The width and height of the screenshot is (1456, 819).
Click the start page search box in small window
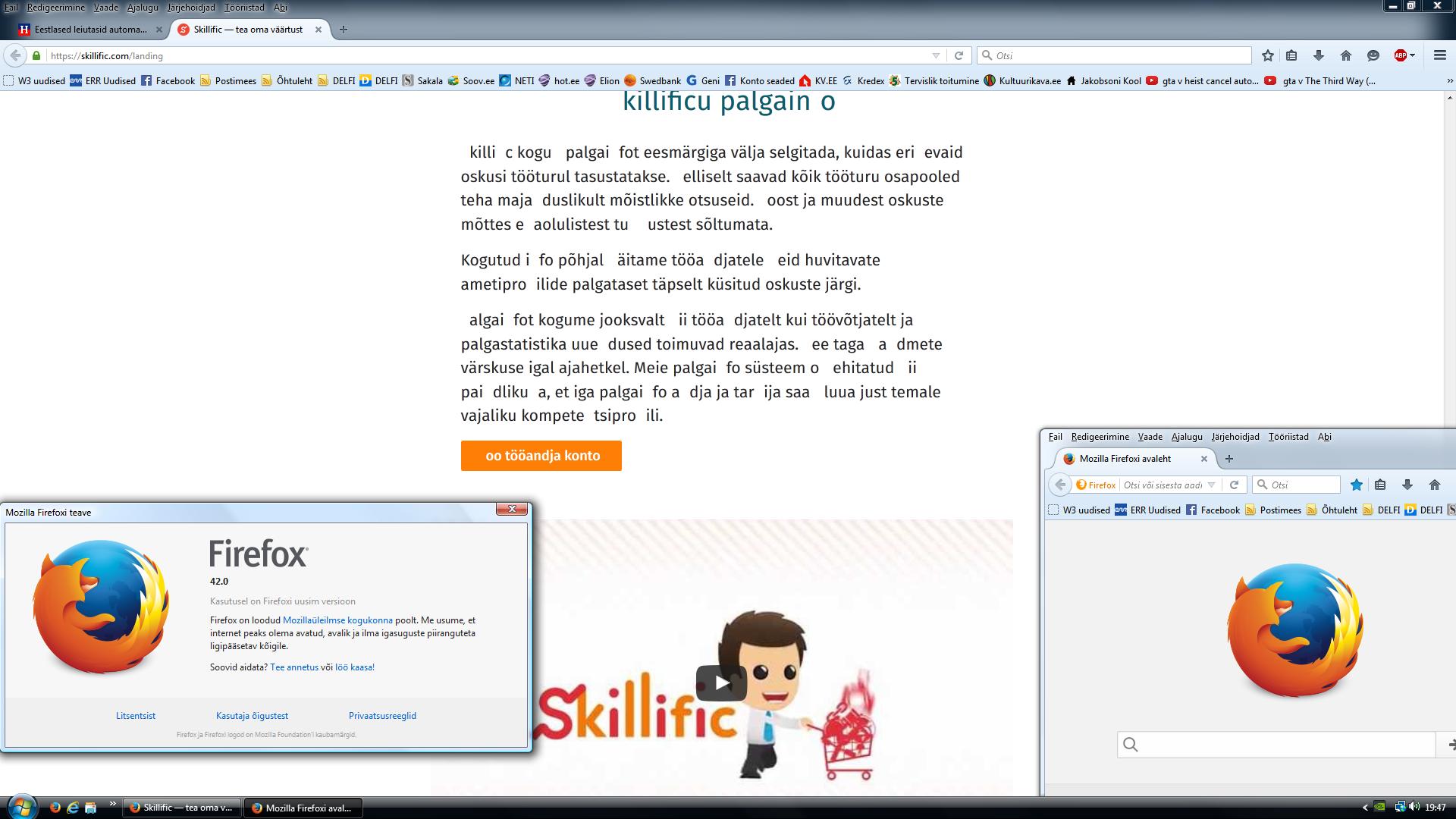[1276, 745]
